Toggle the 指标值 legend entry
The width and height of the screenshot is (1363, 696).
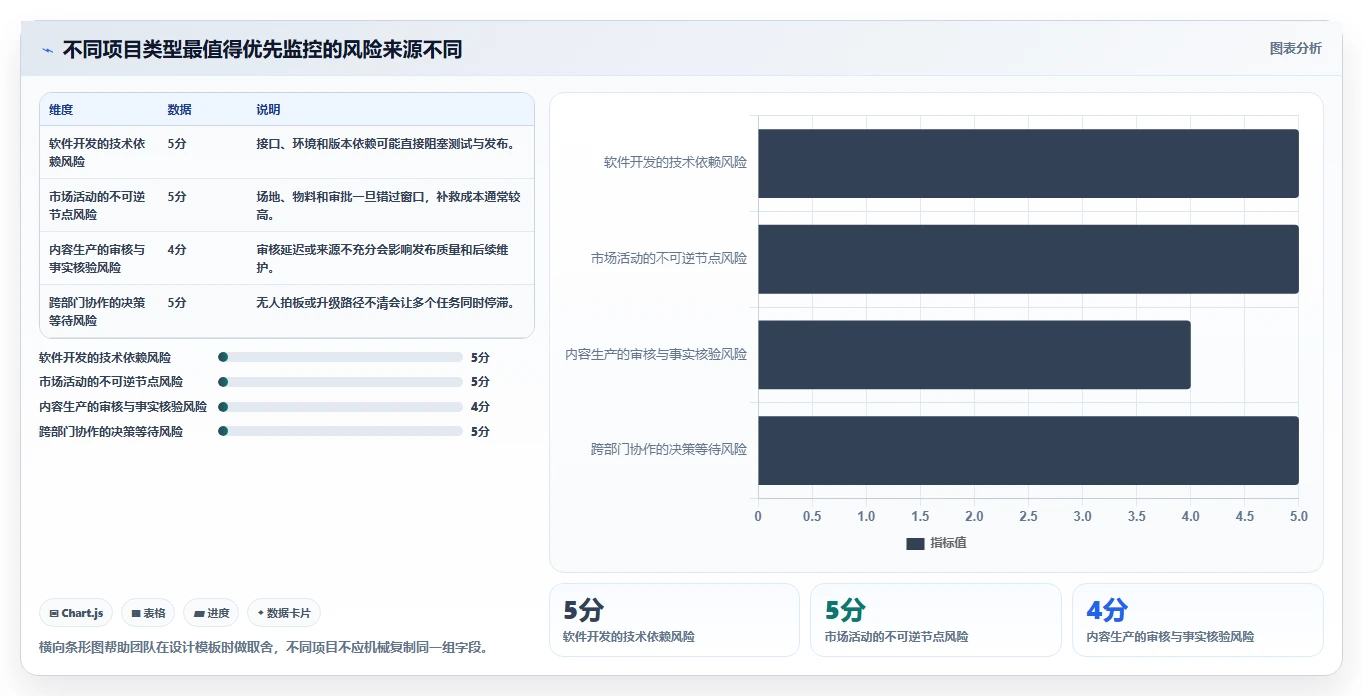point(936,543)
